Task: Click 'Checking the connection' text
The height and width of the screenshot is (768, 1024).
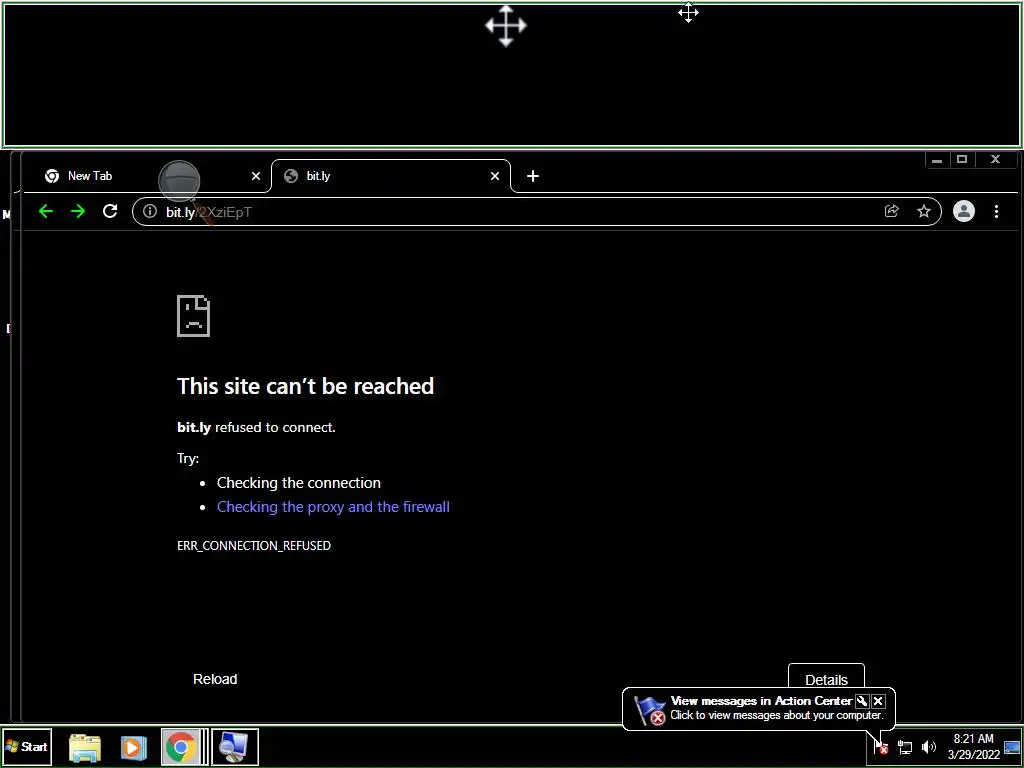Action: point(298,483)
